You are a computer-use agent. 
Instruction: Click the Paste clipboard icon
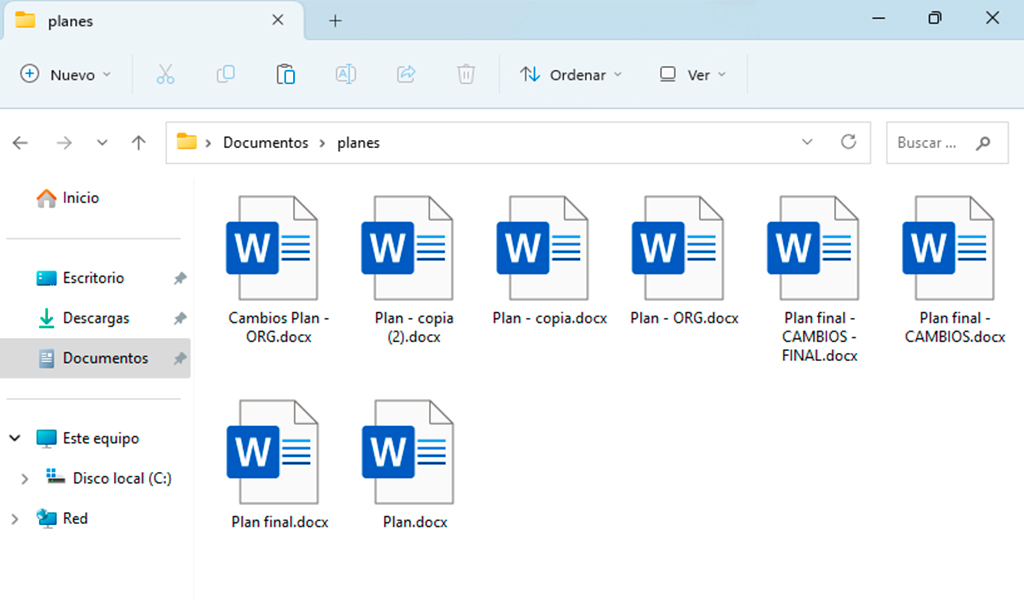(x=286, y=74)
